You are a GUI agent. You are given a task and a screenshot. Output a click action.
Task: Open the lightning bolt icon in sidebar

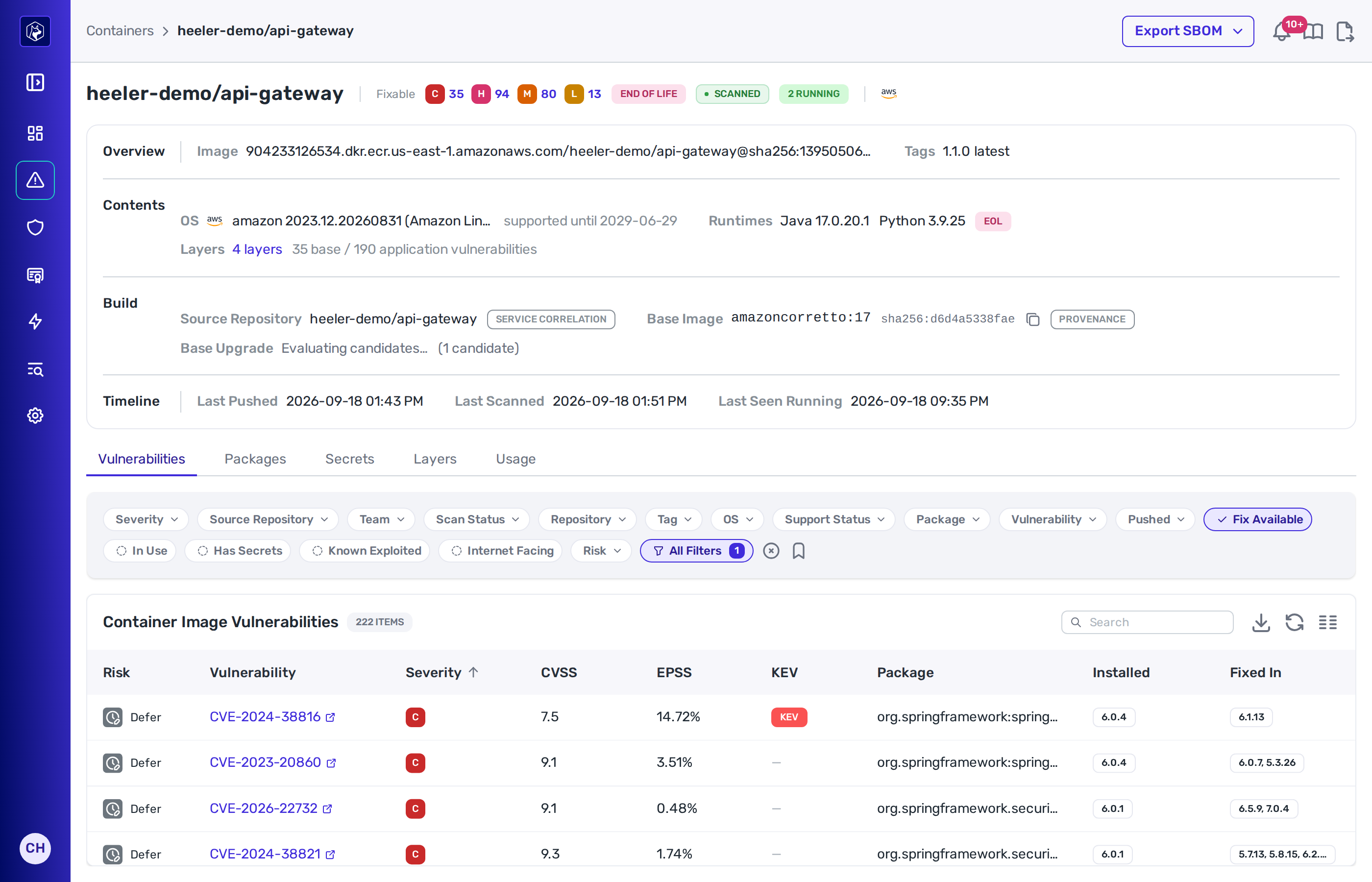coord(35,321)
